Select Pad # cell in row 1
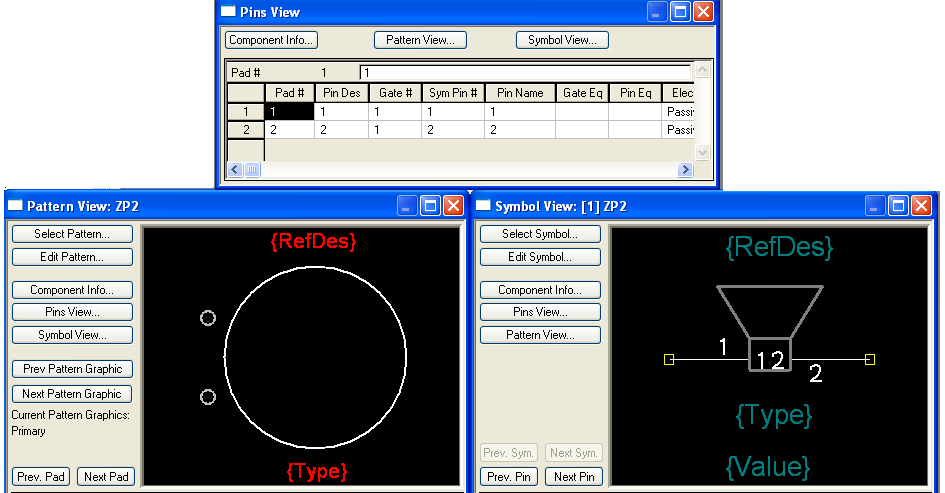The width and height of the screenshot is (945, 493). click(290, 111)
